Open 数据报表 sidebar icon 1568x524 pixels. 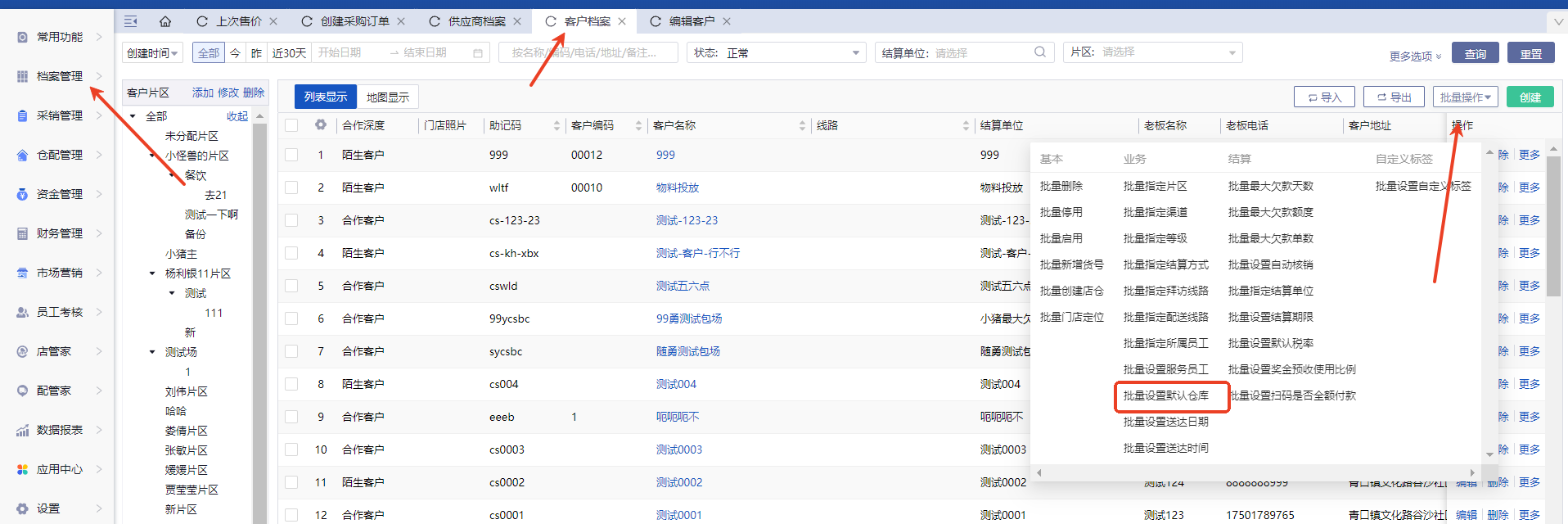click(22, 431)
